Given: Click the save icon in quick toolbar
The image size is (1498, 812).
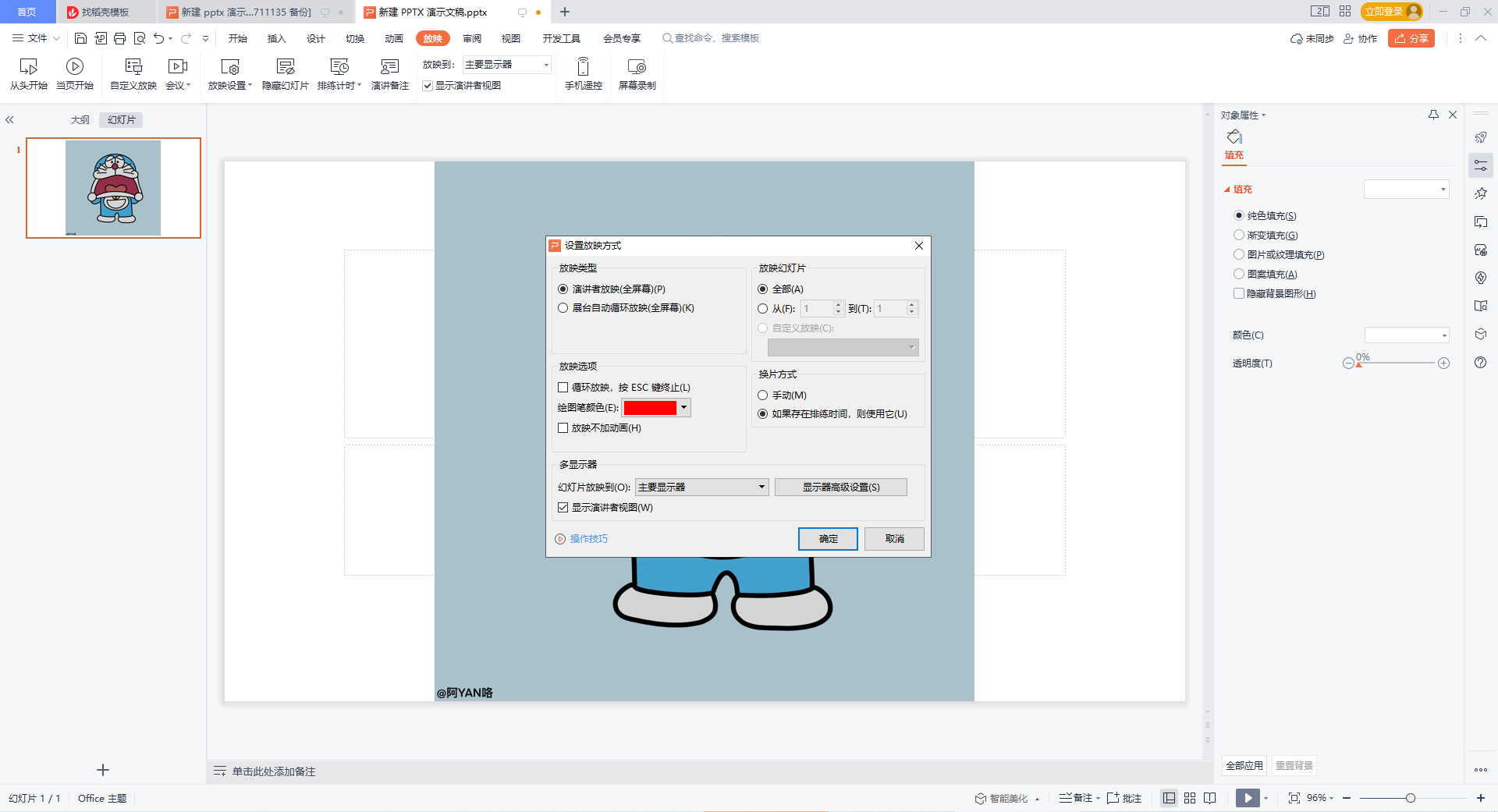Looking at the screenshot, I should tap(80, 38).
